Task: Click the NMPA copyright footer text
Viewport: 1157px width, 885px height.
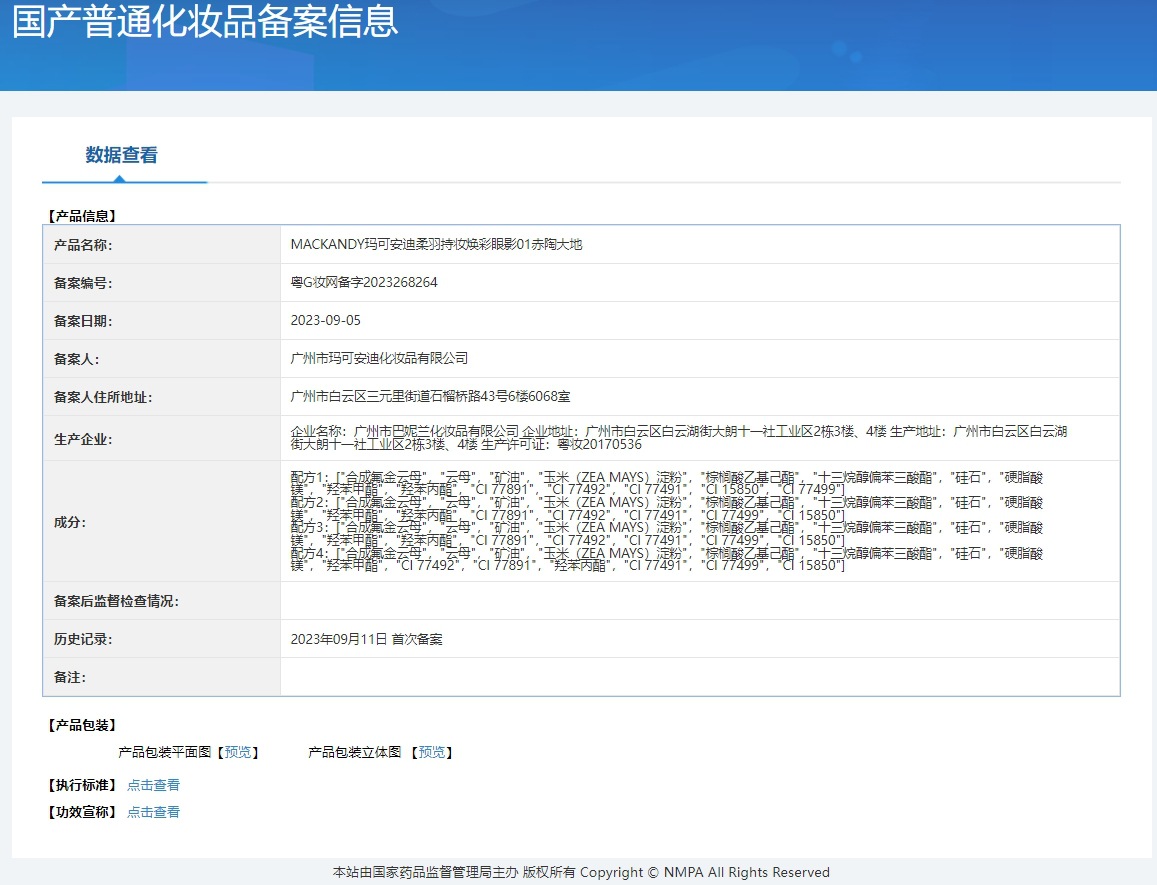Action: click(580, 872)
